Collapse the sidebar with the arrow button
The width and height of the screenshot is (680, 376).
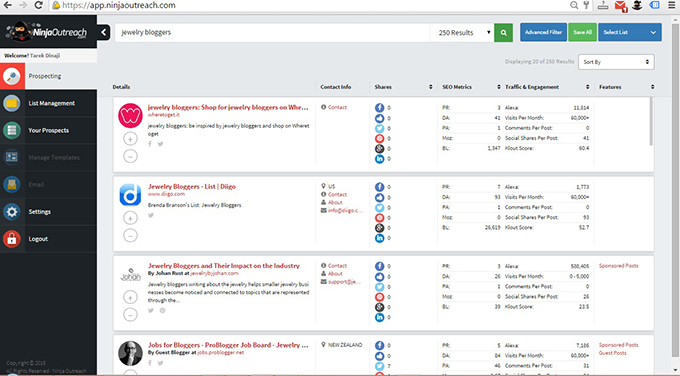(104, 32)
